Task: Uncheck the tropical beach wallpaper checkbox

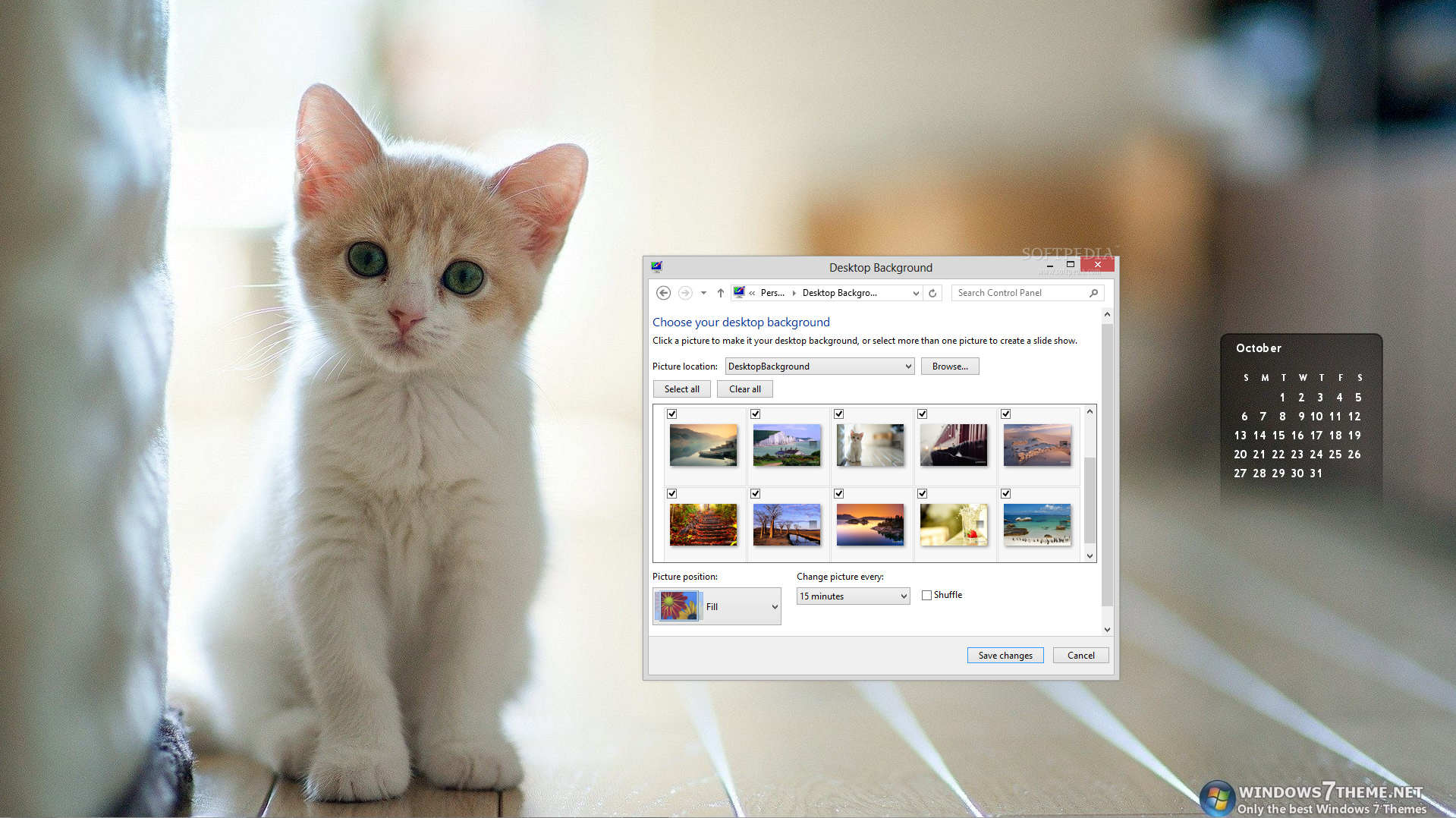Action: coord(1006,494)
